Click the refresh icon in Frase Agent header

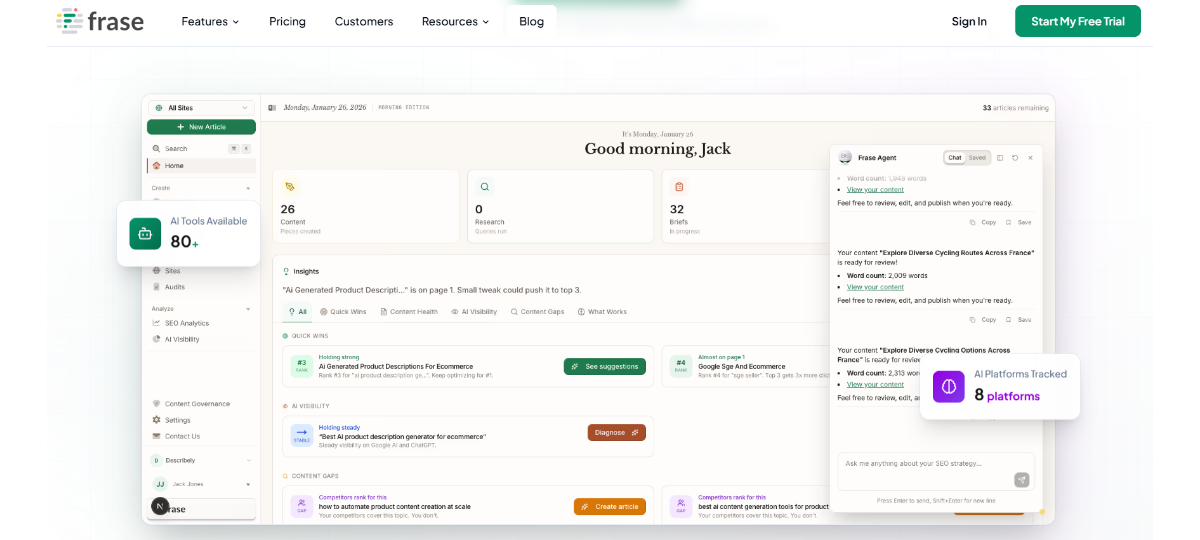(1015, 158)
